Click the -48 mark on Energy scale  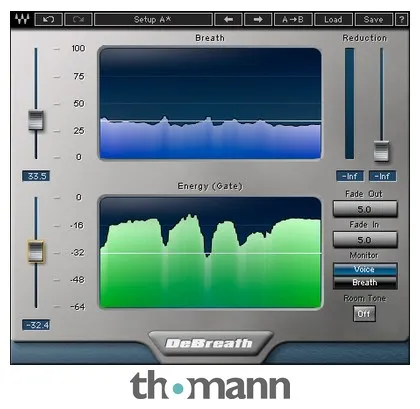tap(77, 280)
